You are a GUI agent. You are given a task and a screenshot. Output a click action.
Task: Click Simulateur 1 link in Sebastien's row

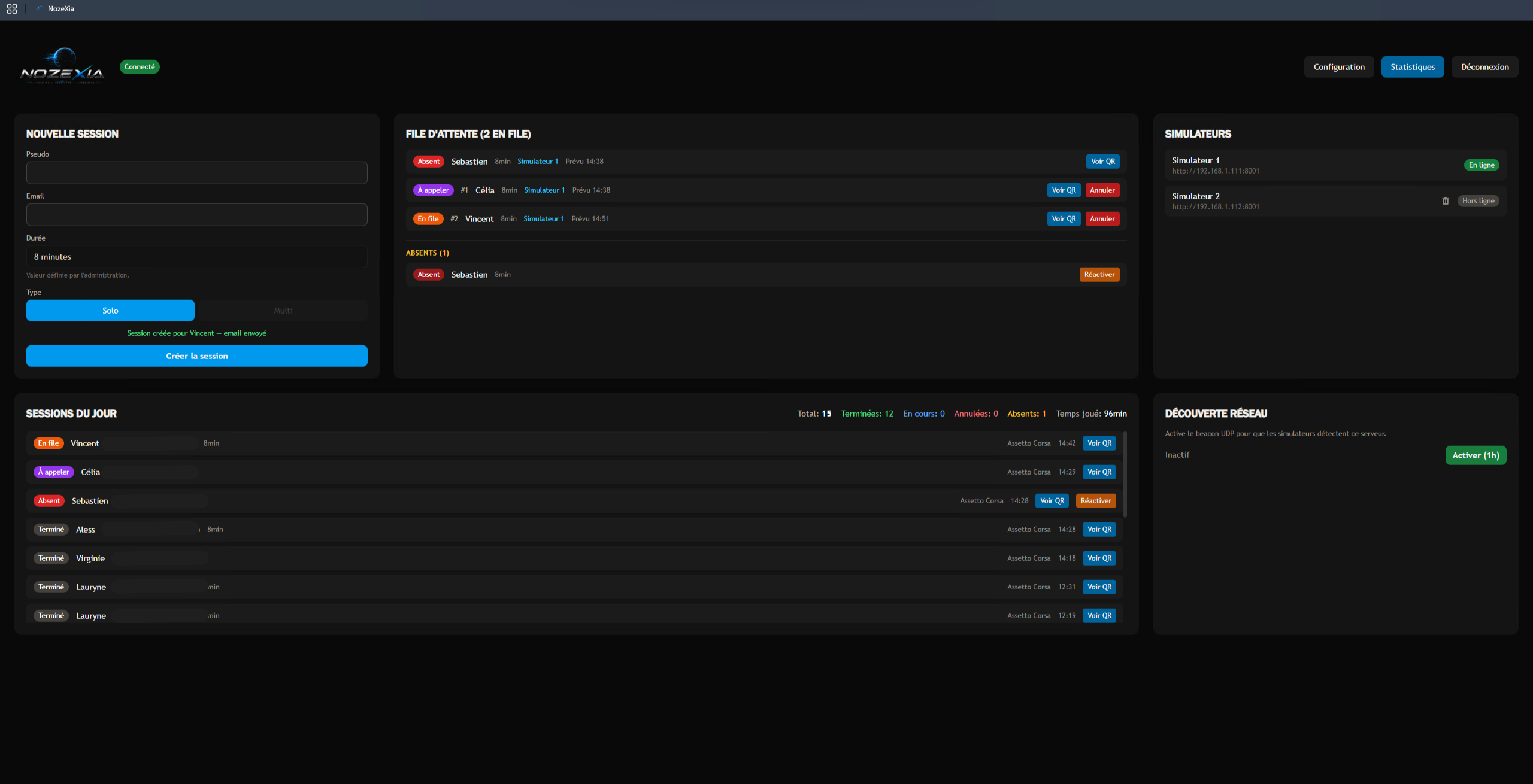[538, 162]
